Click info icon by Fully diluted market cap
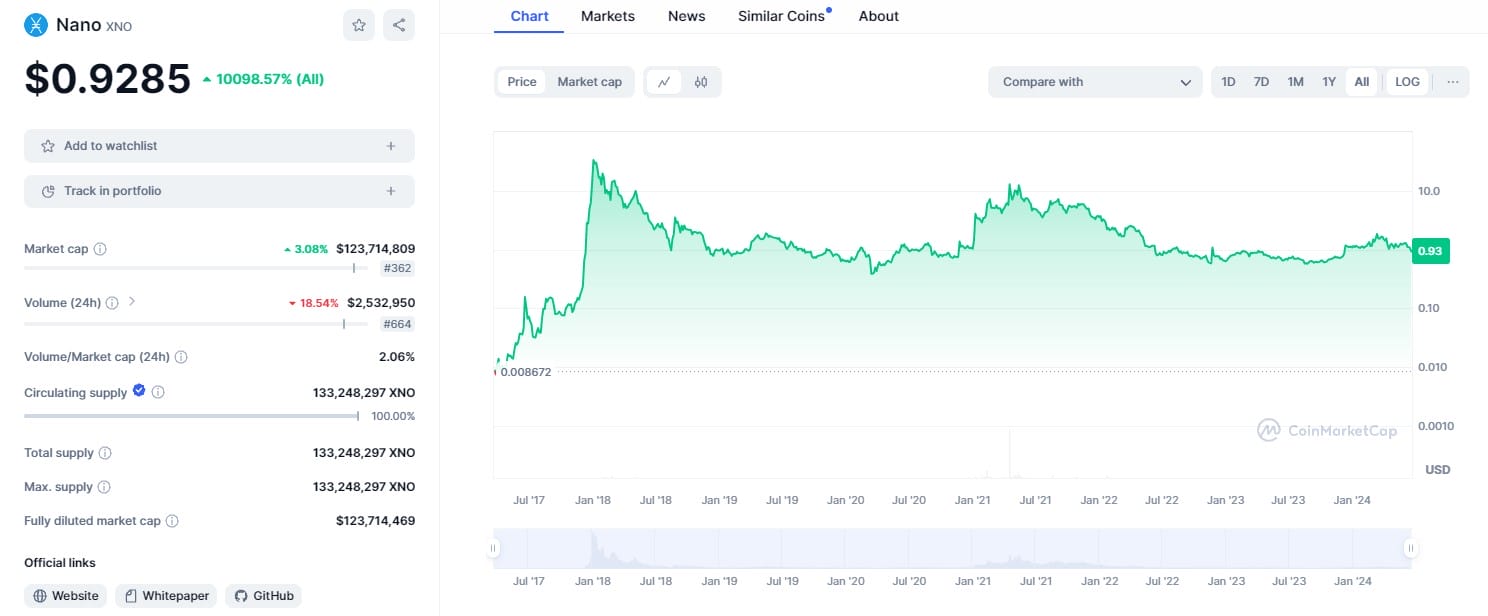The image size is (1488, 616). click(x=172, y=521)
